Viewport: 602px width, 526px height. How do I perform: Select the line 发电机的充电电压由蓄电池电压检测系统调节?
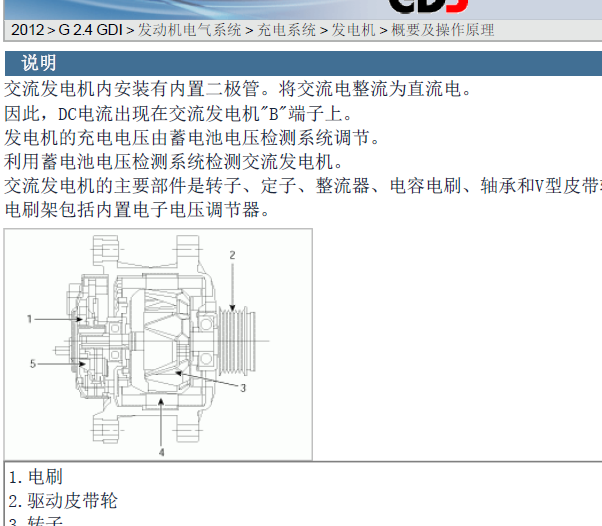192,137
